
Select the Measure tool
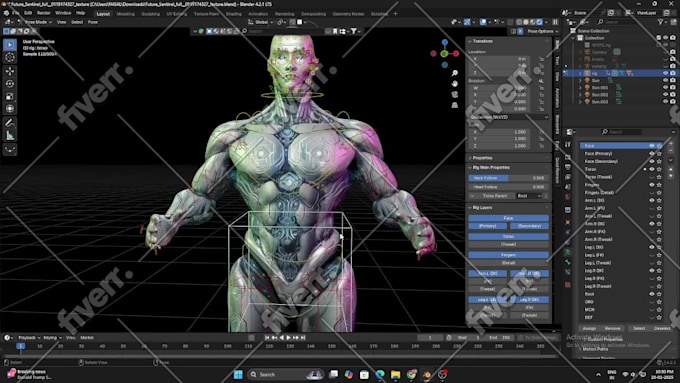click(x=10, y=136)
